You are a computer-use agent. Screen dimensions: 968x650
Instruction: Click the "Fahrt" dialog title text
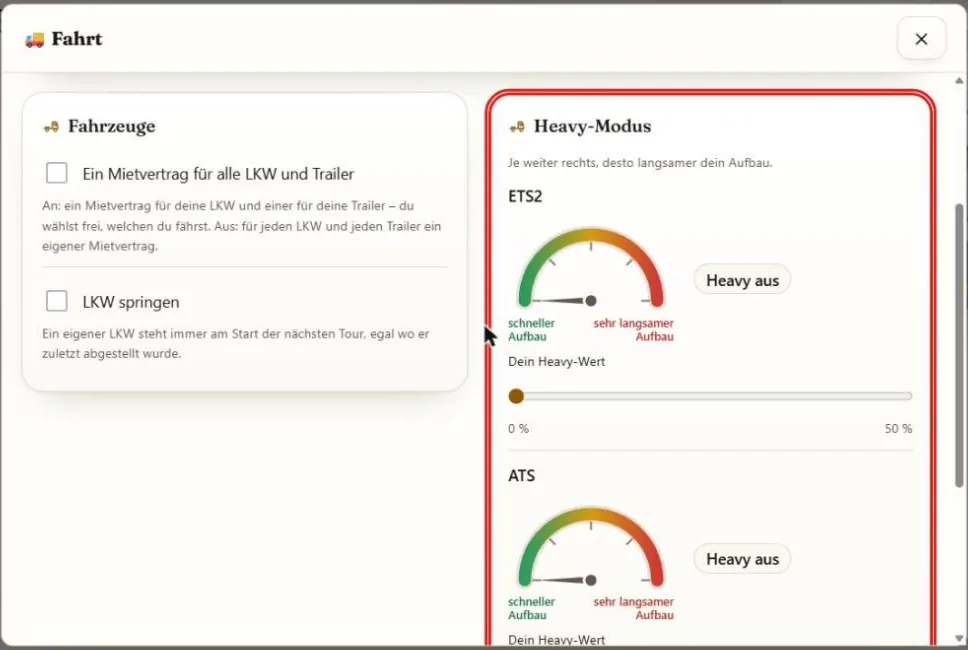tap(77, 39)
